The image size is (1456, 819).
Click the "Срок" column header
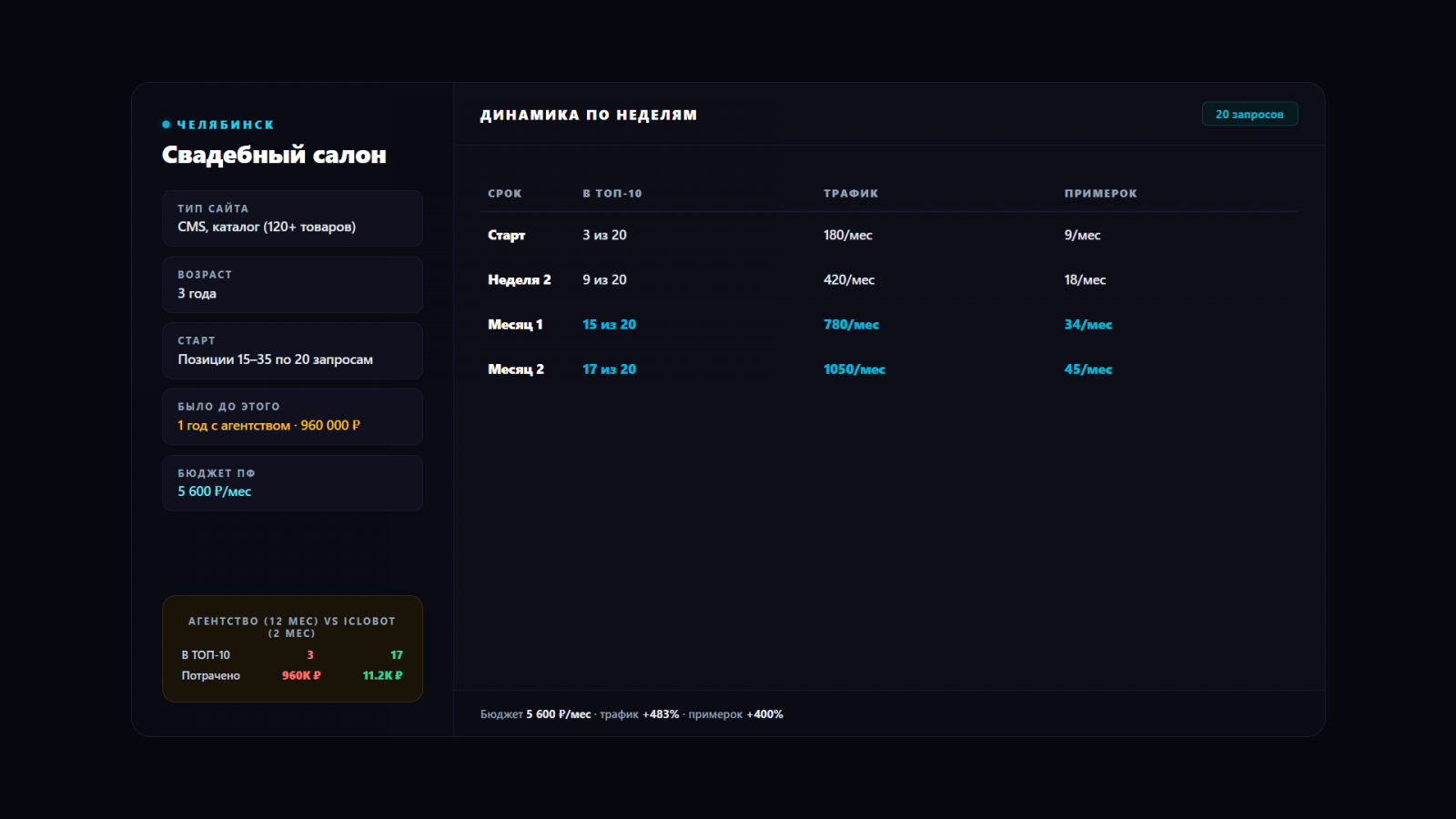pos(504,194)
